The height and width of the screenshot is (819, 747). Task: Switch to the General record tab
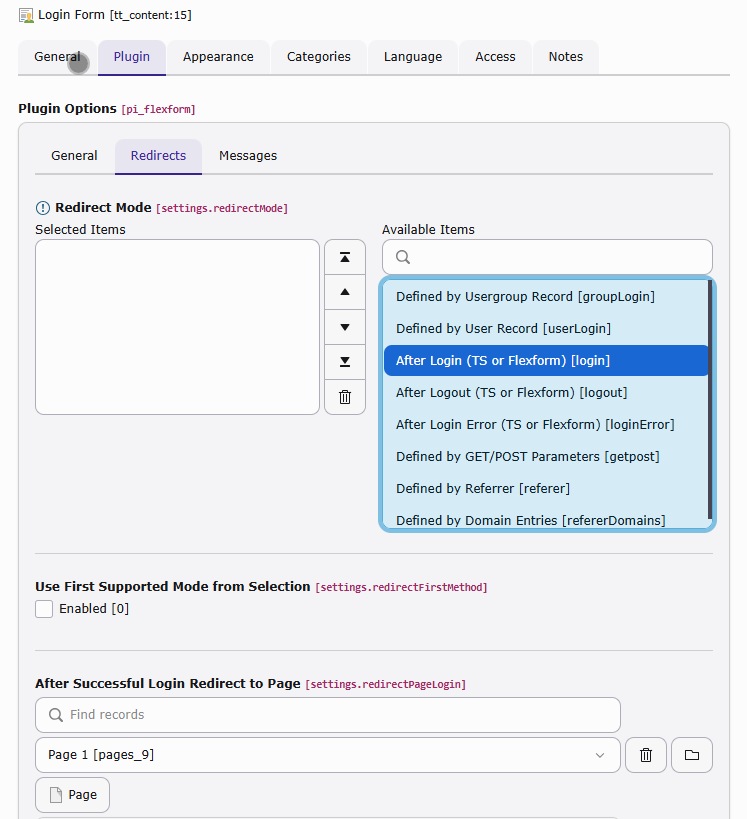[x=57, y=57]
